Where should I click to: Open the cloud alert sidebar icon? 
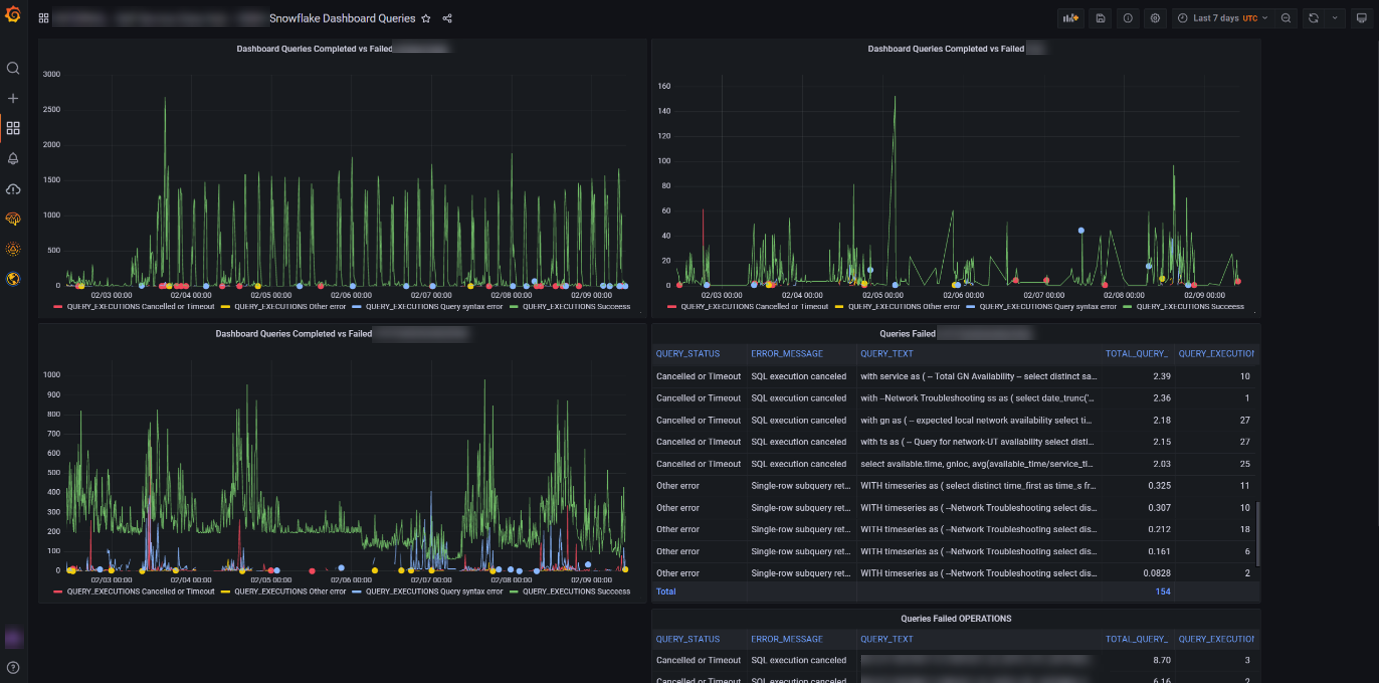pos(13,188)
